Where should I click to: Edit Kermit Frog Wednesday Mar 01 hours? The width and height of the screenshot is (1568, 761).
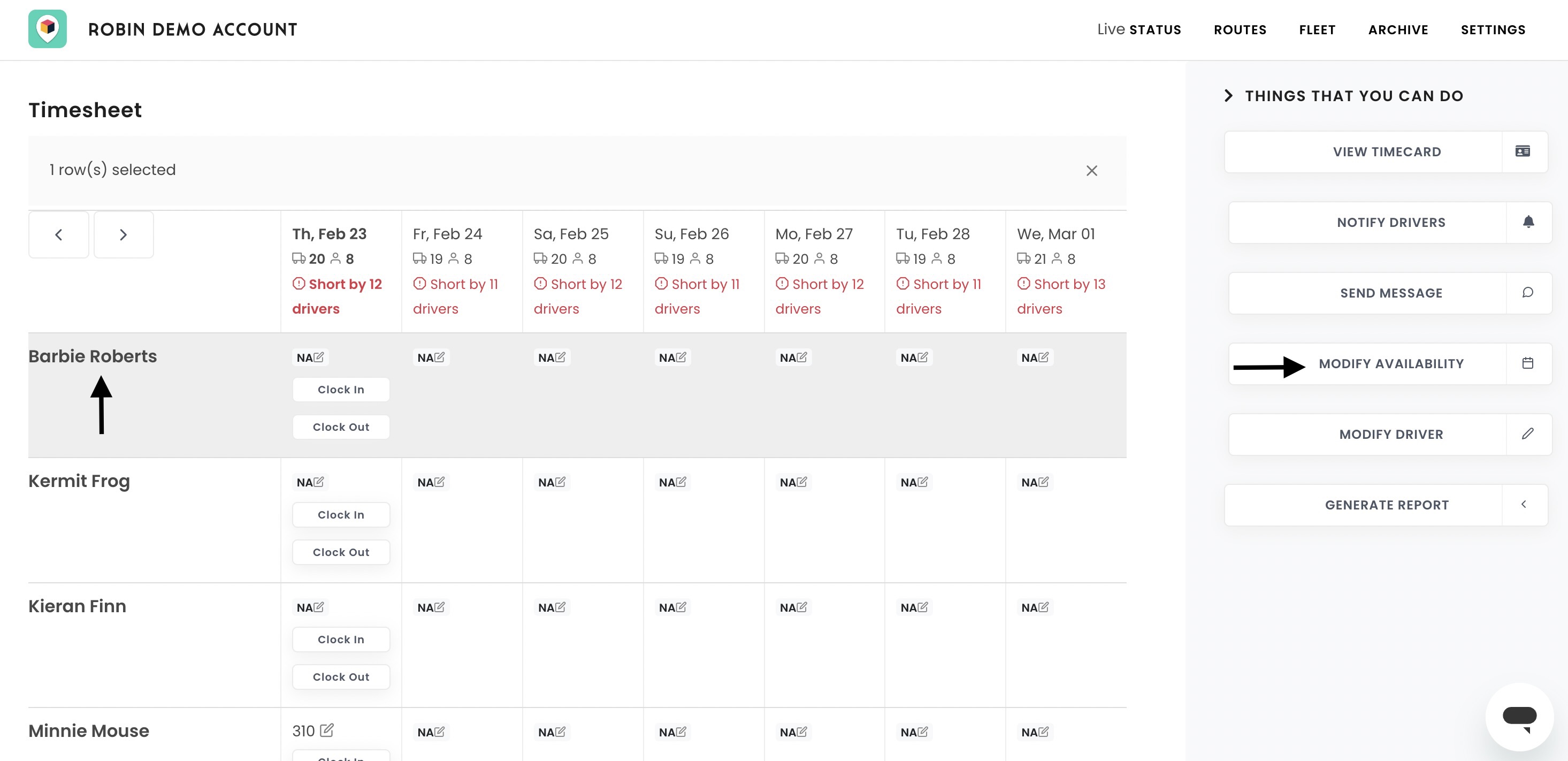click(x=1043, y=482)
